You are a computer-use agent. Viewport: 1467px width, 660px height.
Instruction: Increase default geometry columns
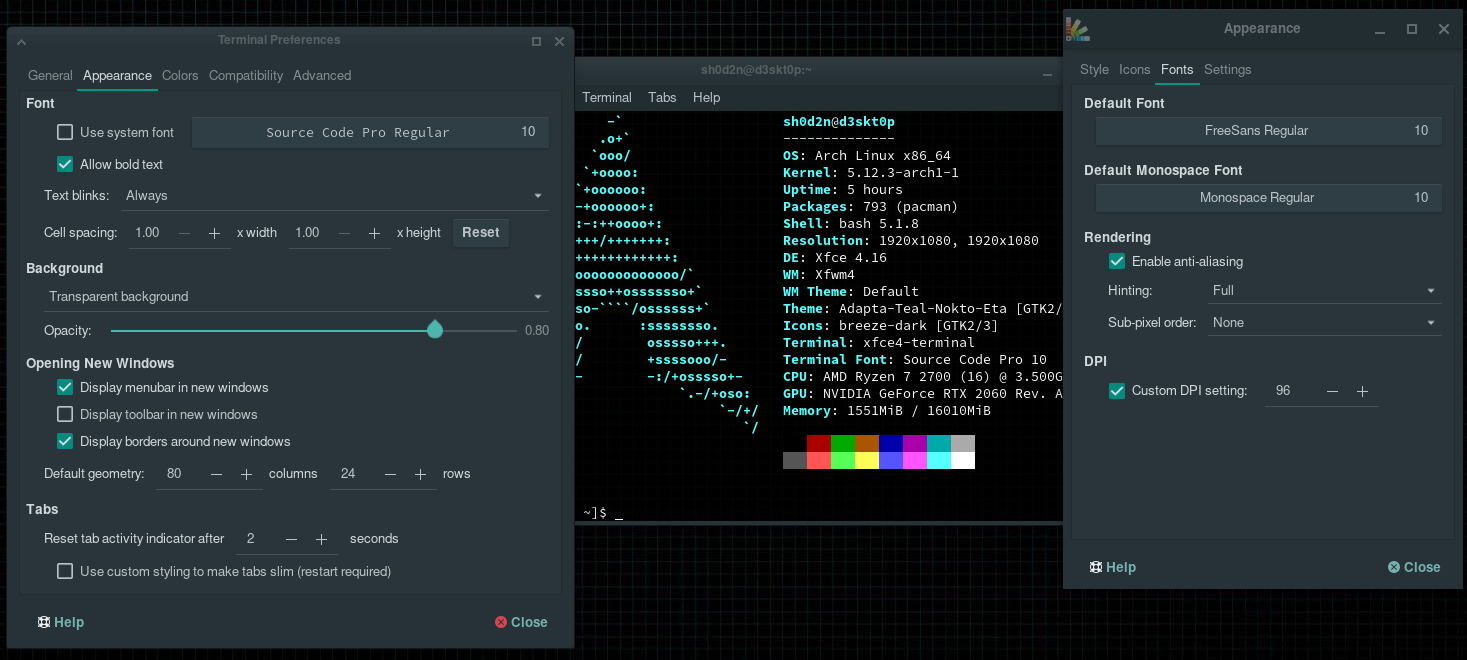[246, 474]
